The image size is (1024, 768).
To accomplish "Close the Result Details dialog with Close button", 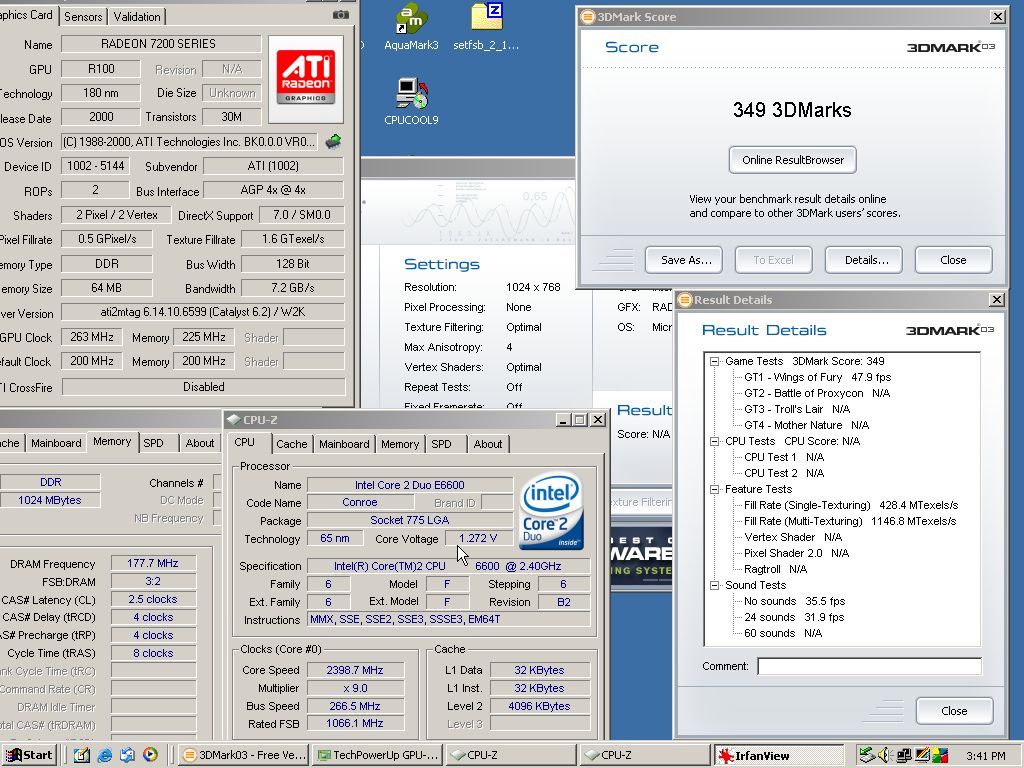I will [954, 711].
